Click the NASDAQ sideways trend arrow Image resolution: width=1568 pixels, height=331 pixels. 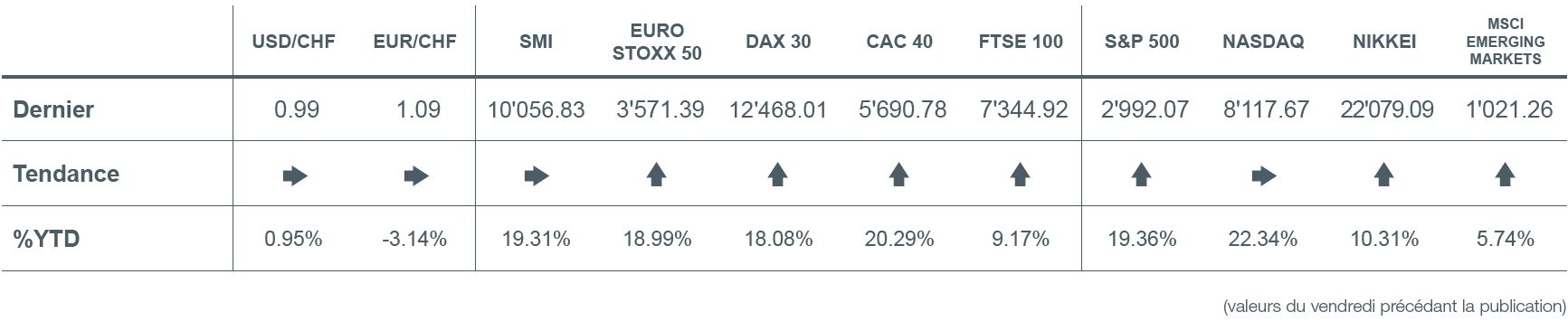click(x=1263, y=175)
